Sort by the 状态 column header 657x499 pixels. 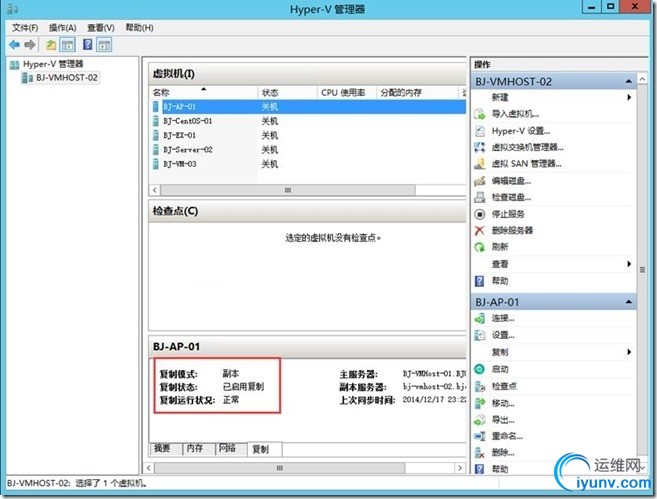tap(287, 93)
